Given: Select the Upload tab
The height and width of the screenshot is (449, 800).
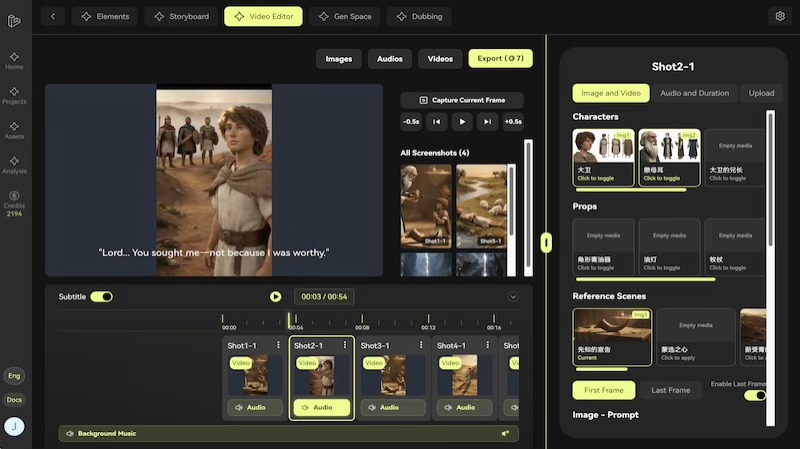Looking at the screenshot, I should pos(761,93).
